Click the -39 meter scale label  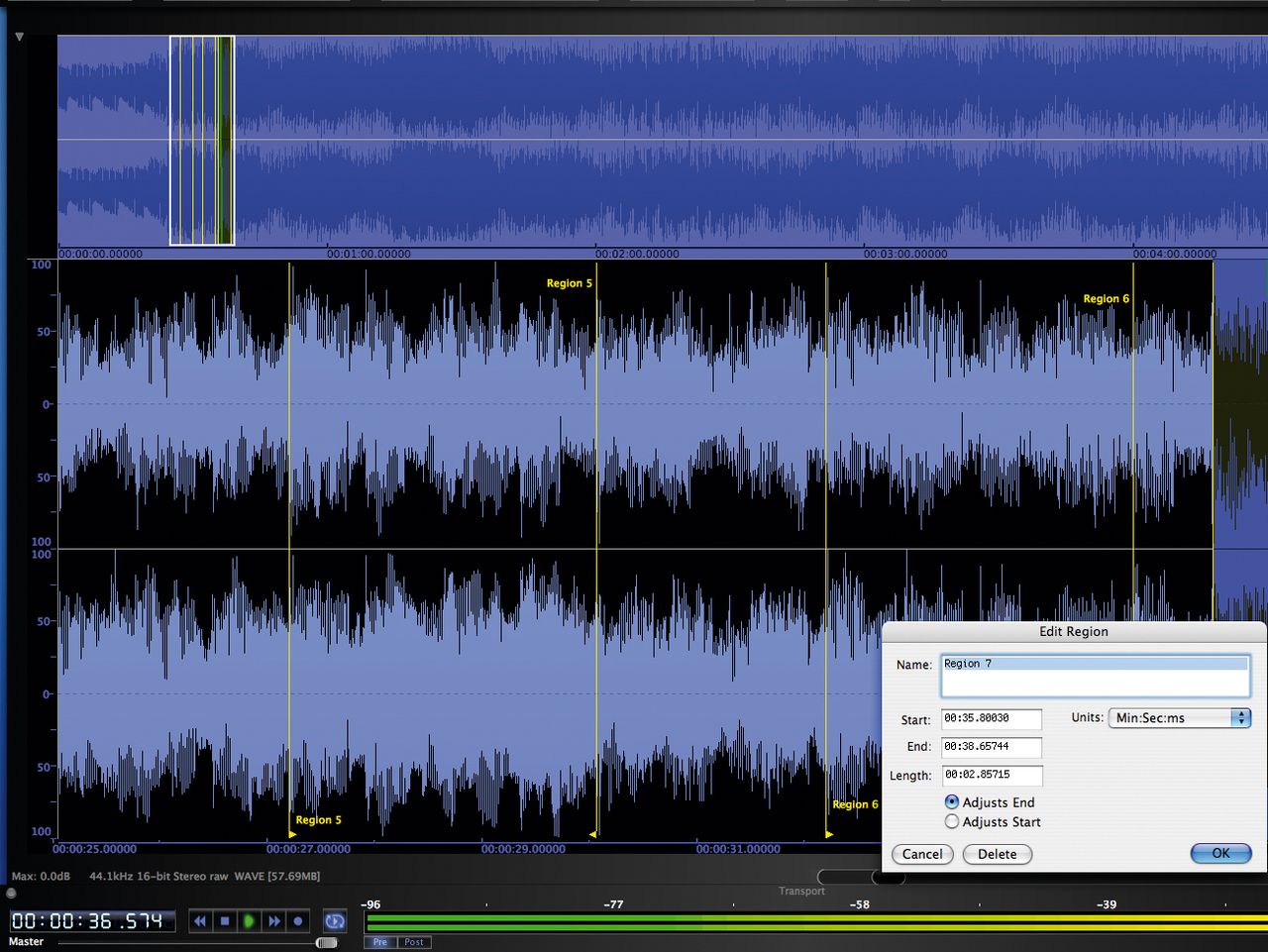(1107, 904)
